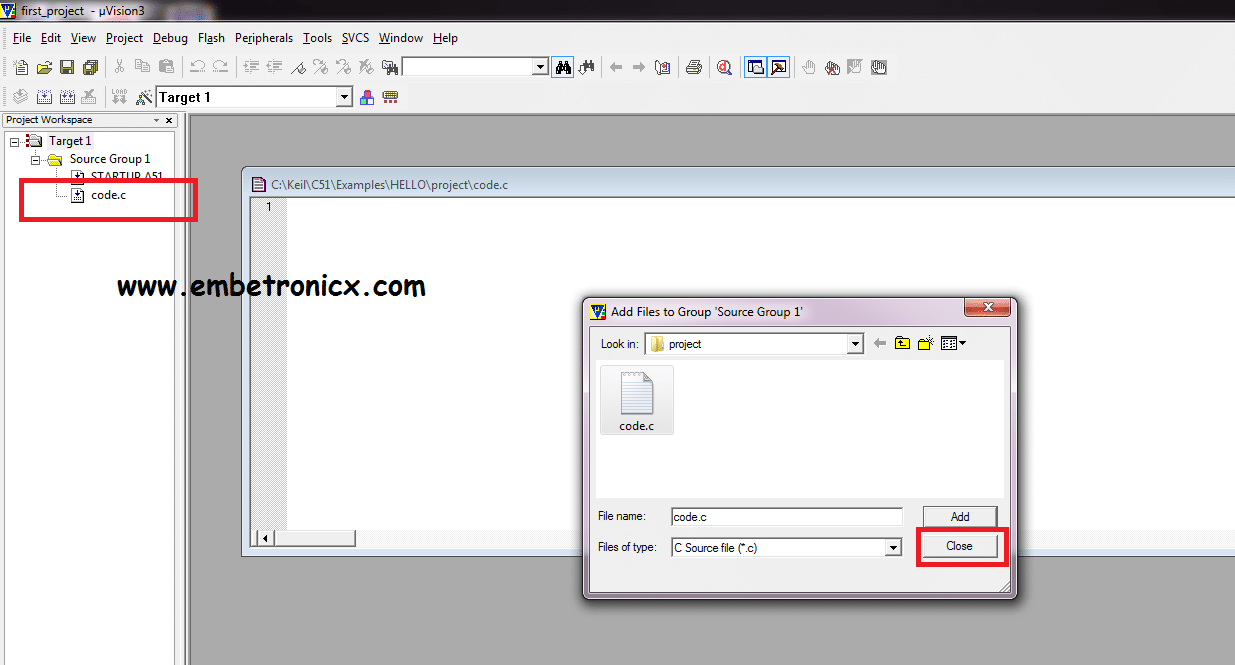The image size is (1235, 665).
Task: Click the Cut scissors icon
Action: click(119, 67)
